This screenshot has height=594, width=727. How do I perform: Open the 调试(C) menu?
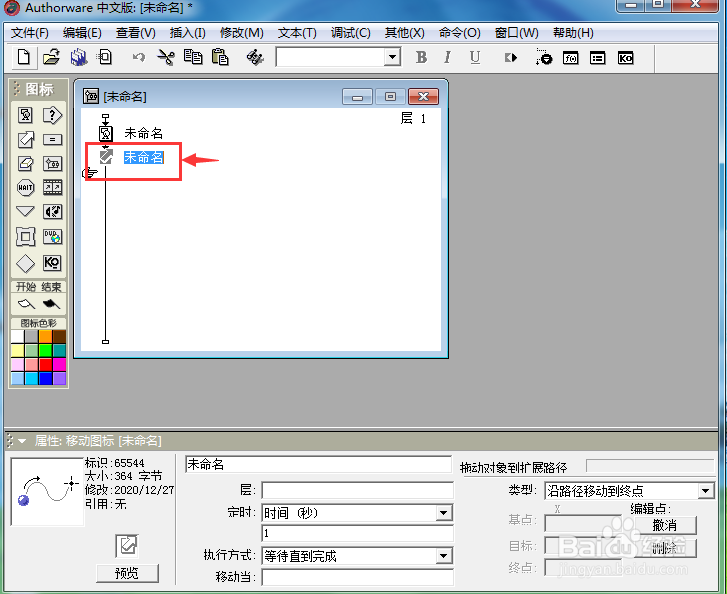click(x=351, y=33)
